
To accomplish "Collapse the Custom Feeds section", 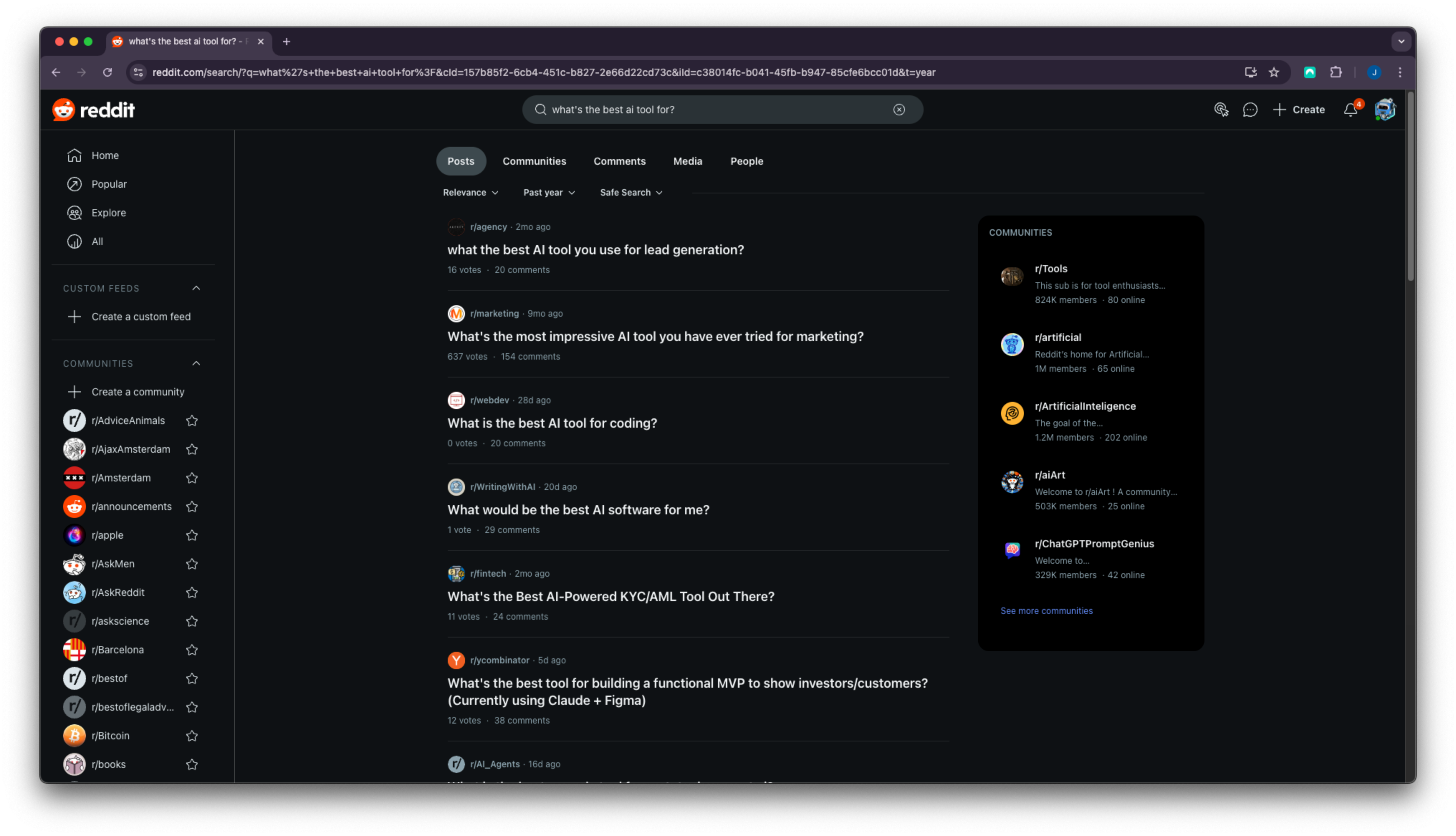I will 196,288.
